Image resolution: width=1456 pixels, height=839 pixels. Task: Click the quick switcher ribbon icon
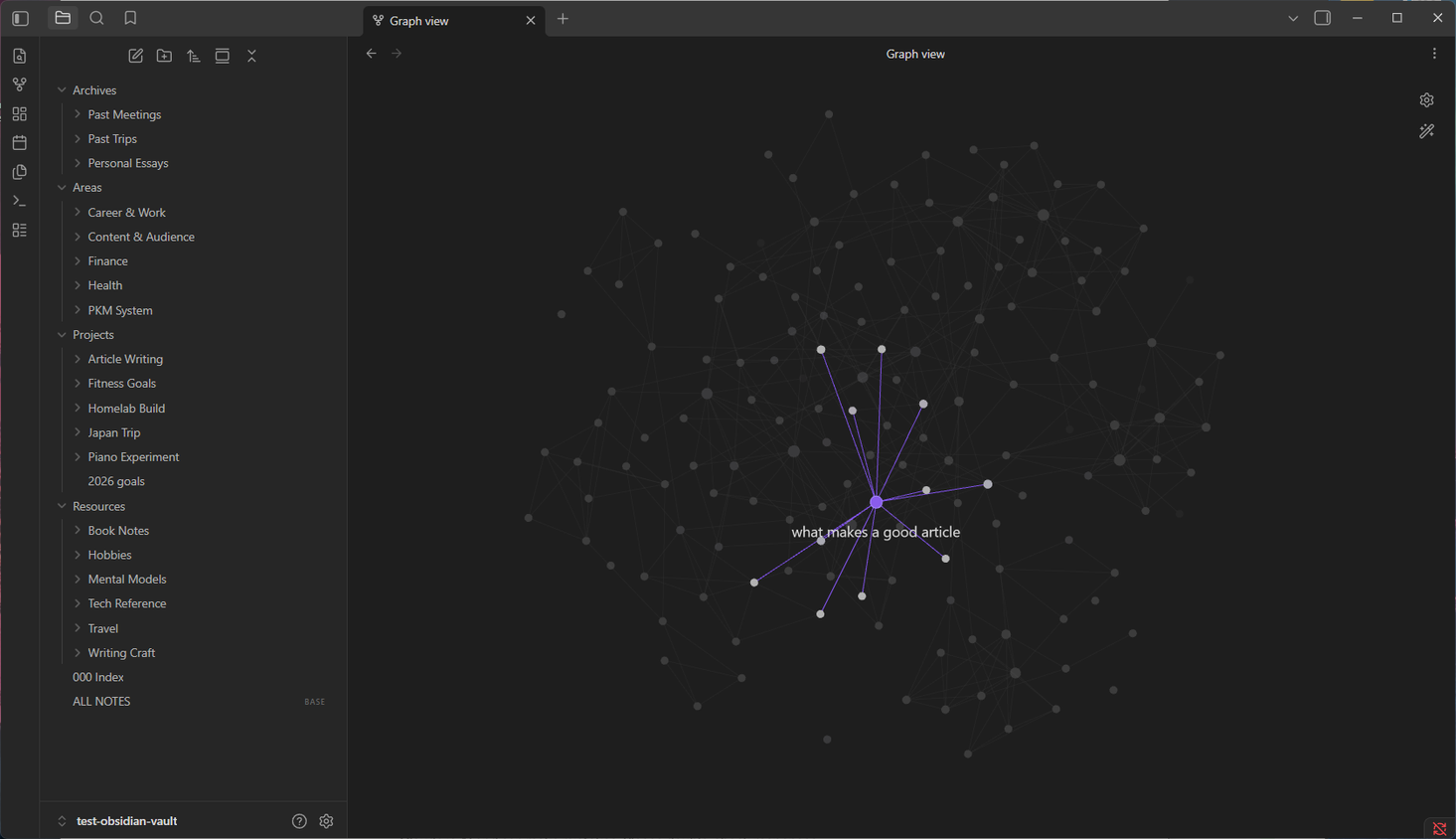[20, 56]
